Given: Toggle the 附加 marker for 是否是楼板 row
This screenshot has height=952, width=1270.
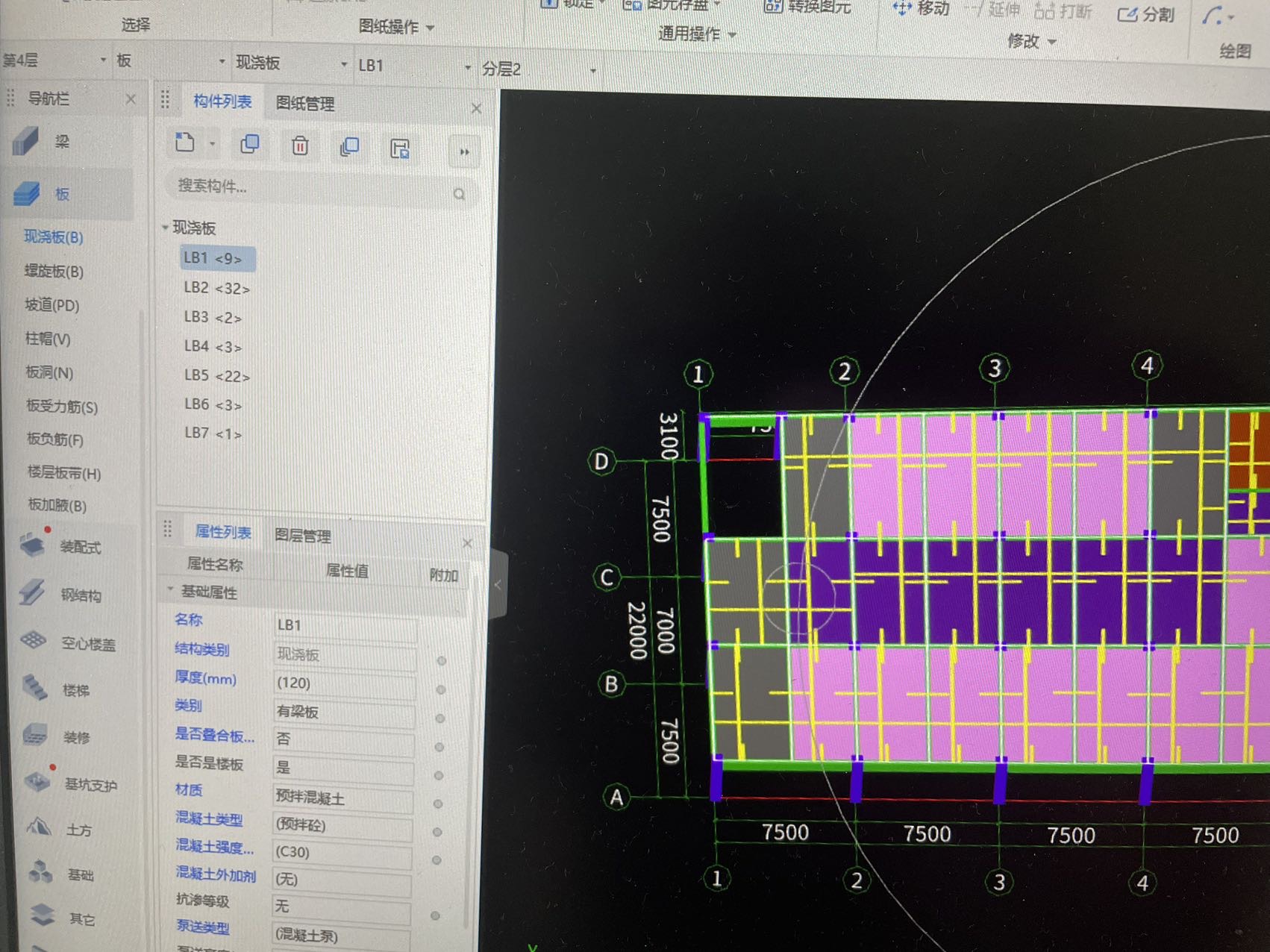Looking at the screenshot, I should [x=439, y=776].
